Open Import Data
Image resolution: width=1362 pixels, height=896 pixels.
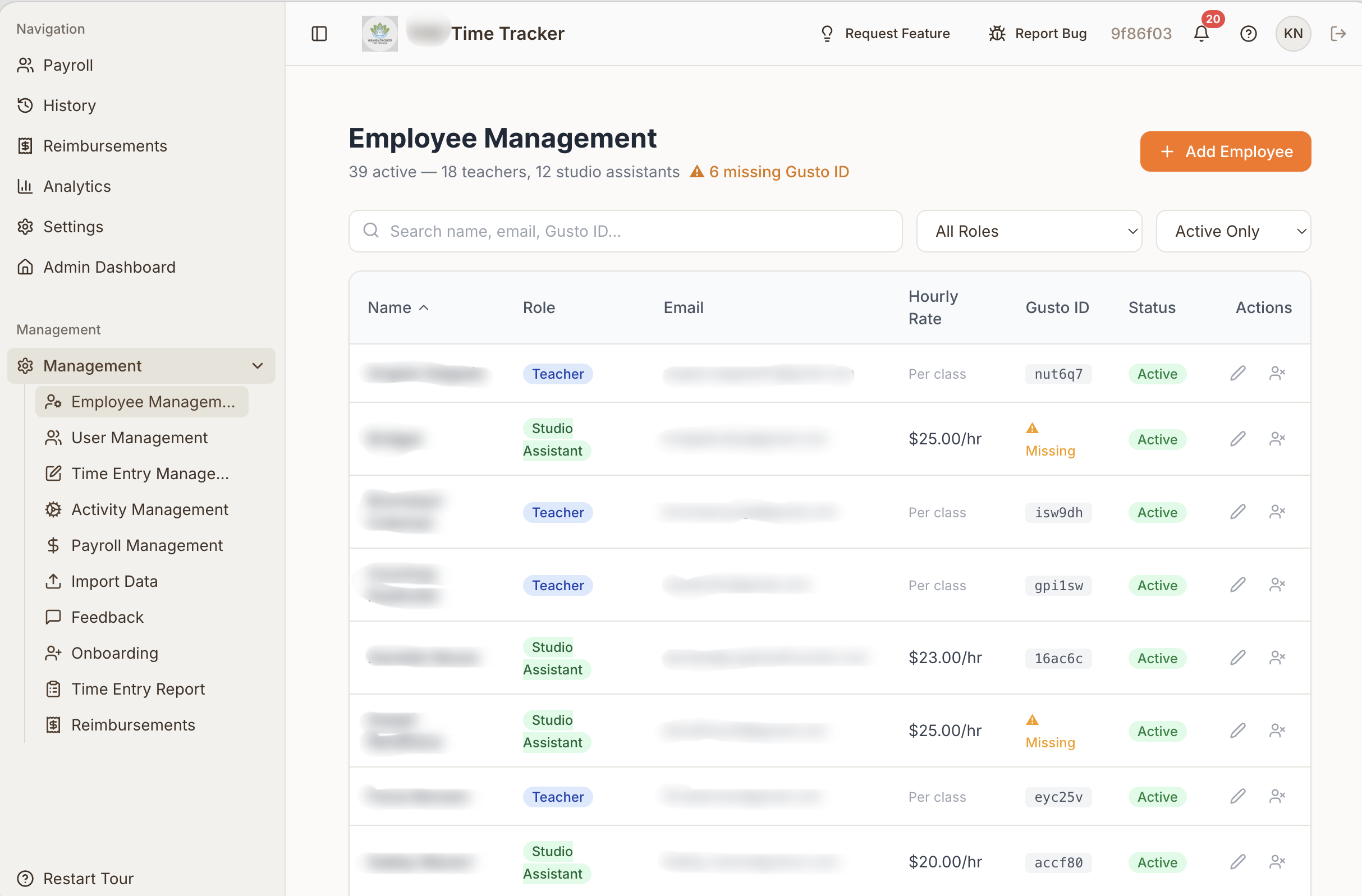(x=101, y=581)
